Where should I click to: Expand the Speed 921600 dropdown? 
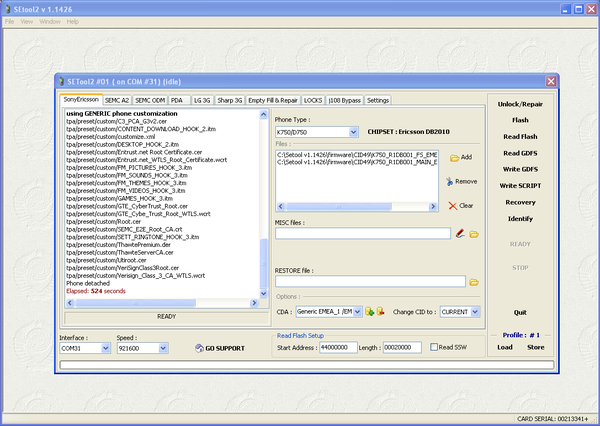point(162,348)
